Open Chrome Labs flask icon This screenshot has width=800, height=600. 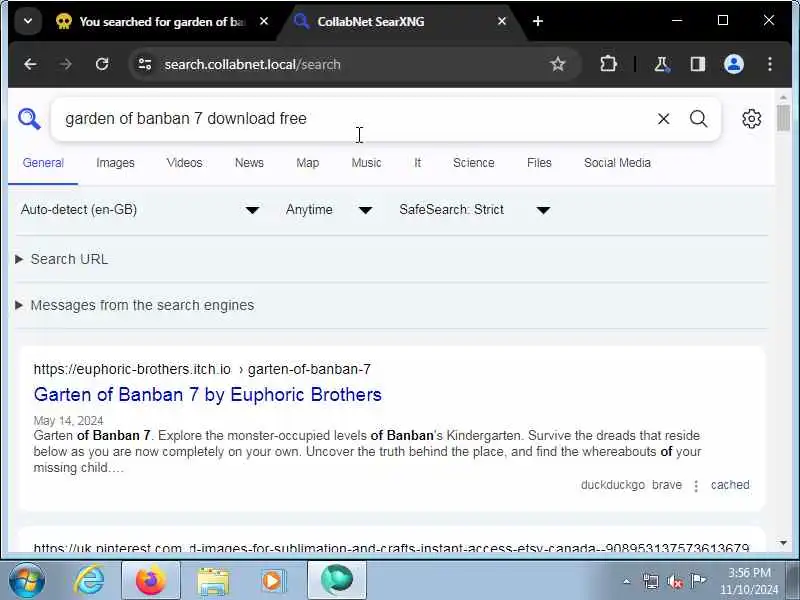[x=662, y=64]
